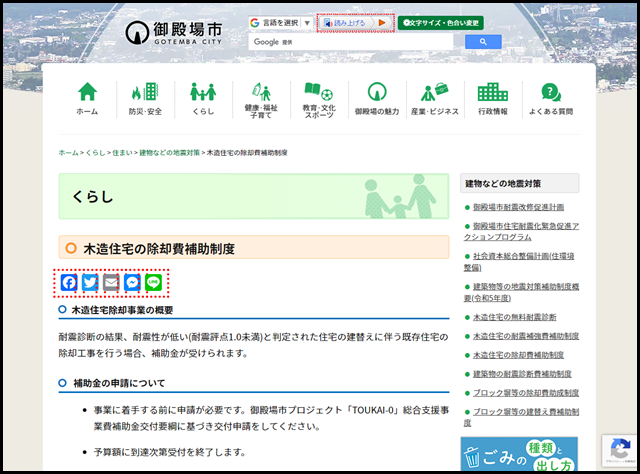Click the Gotemba City logo
The width and height of the screenshot is (640, 474).
(174, 32)
